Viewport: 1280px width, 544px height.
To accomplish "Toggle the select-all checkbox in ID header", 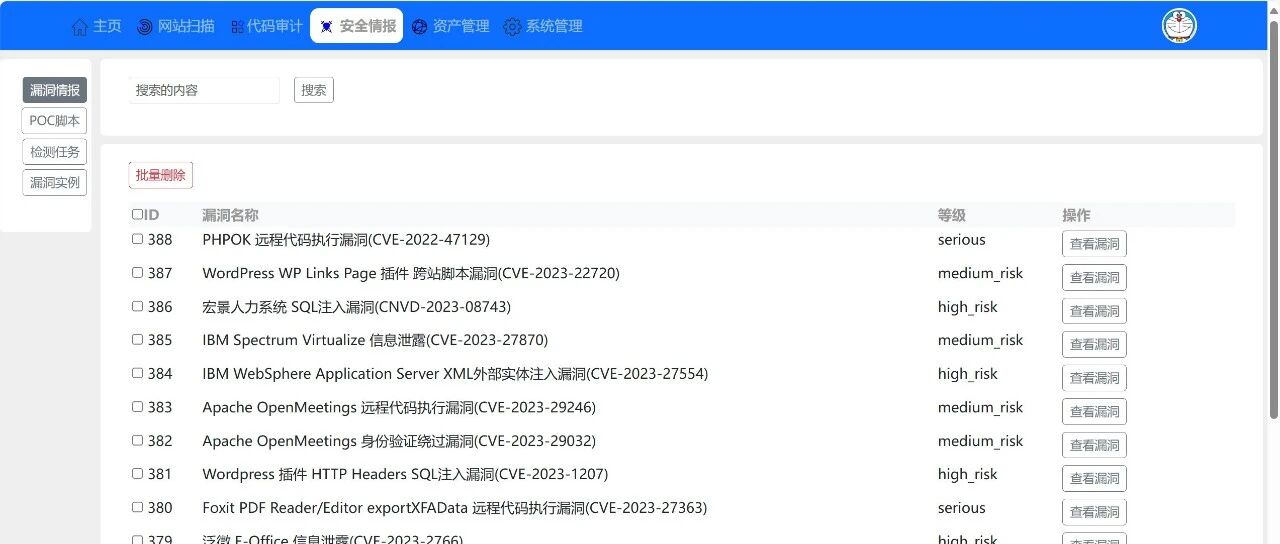I will 137,214.
